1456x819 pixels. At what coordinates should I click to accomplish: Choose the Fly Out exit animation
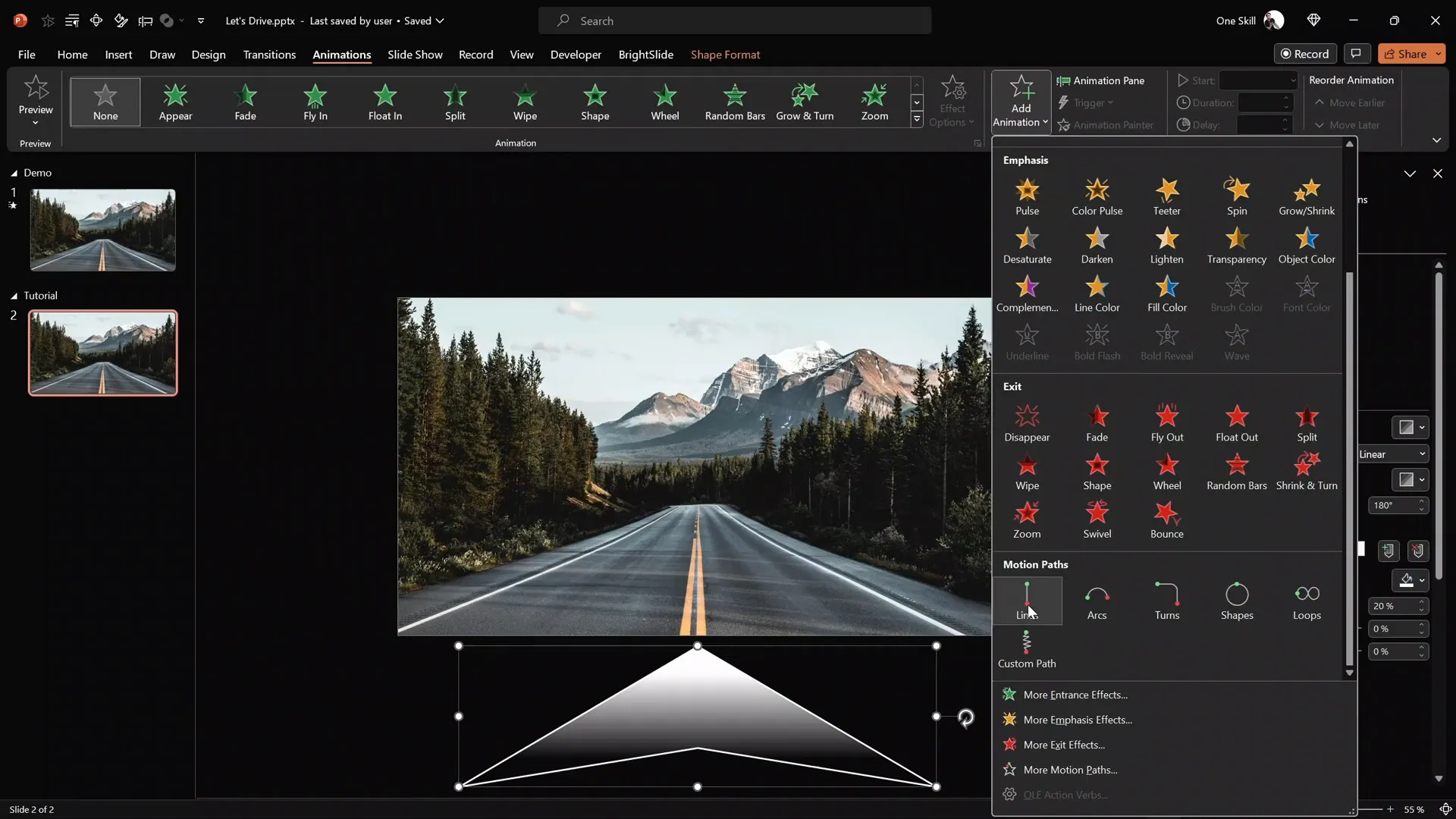(1166, 423)
